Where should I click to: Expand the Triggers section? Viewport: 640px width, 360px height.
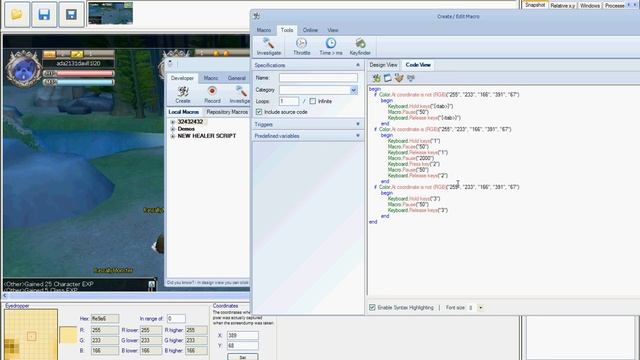click(358, 124)
